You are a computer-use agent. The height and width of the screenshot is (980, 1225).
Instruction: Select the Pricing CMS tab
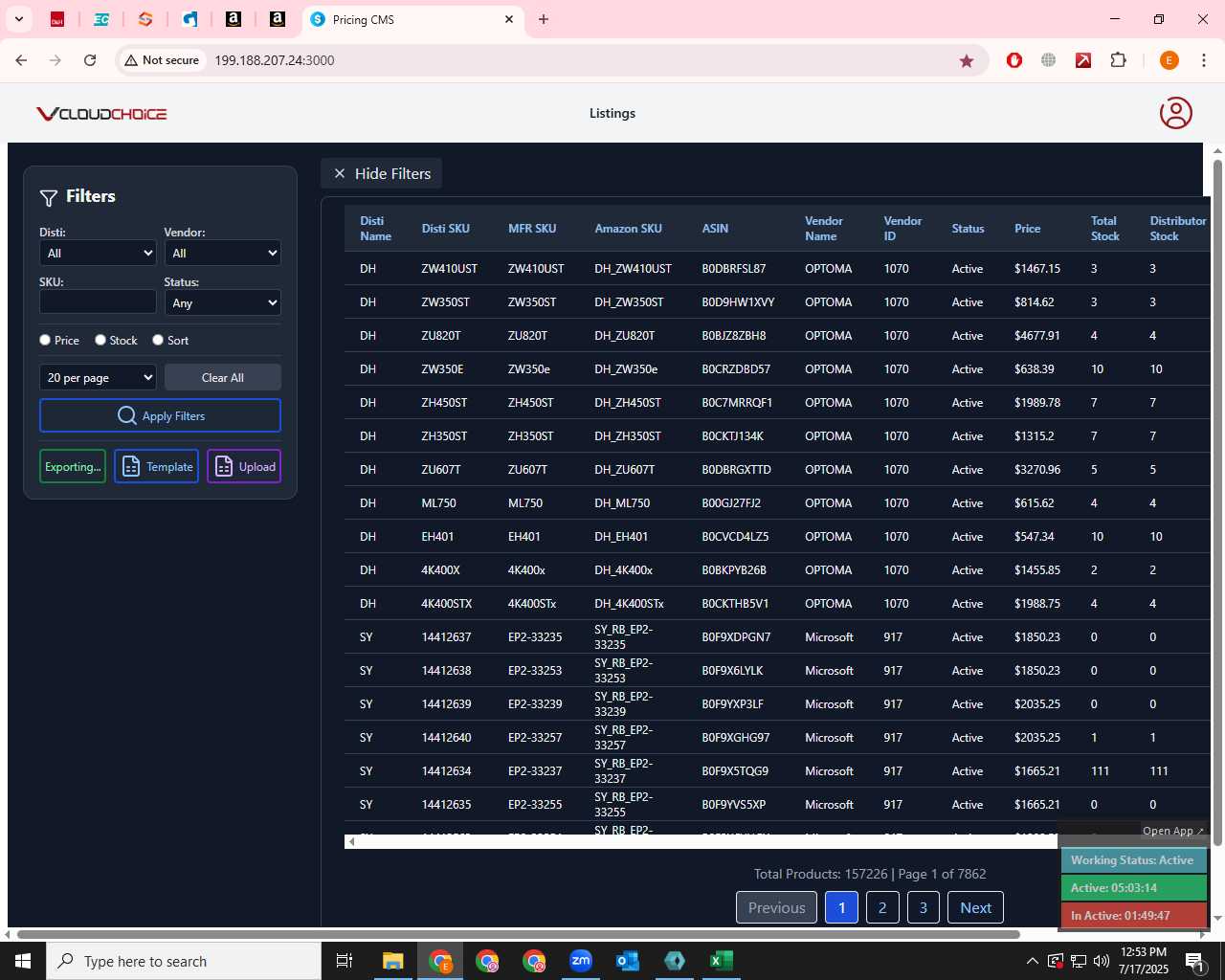tap(412, 19)
